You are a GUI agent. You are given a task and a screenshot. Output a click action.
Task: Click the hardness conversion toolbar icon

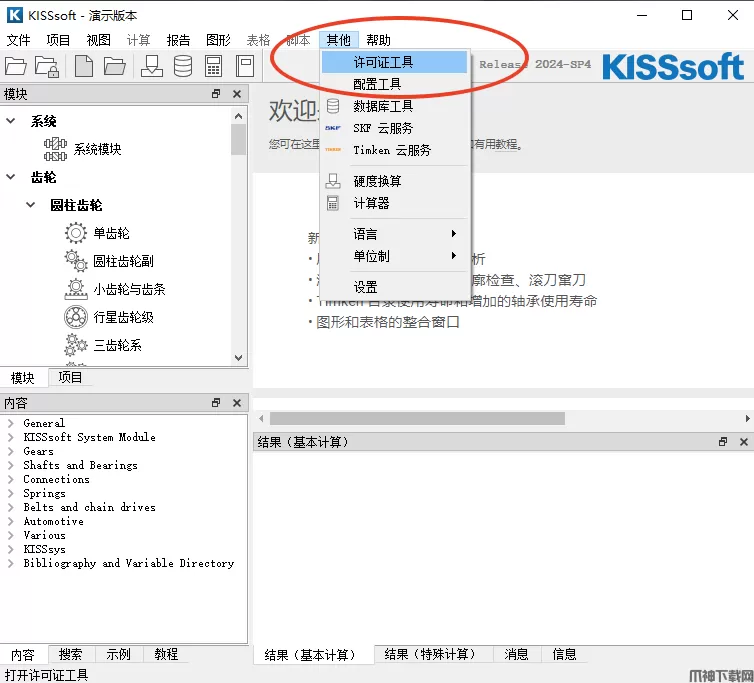coord(151,66)
